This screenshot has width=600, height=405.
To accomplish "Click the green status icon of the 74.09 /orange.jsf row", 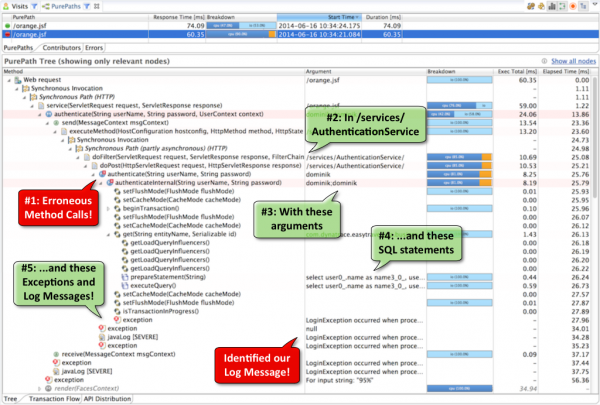I will coord(7,26).
